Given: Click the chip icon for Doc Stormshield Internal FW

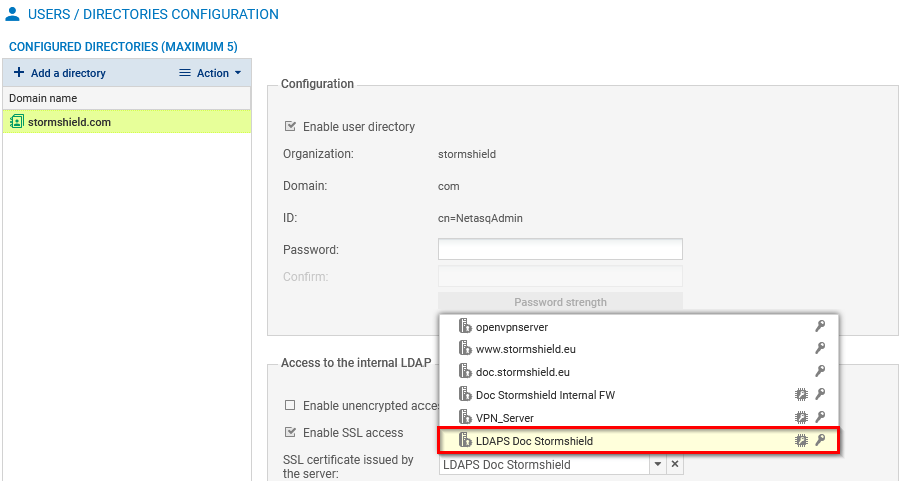Looking at the screenshot, I should coord(800,395).
